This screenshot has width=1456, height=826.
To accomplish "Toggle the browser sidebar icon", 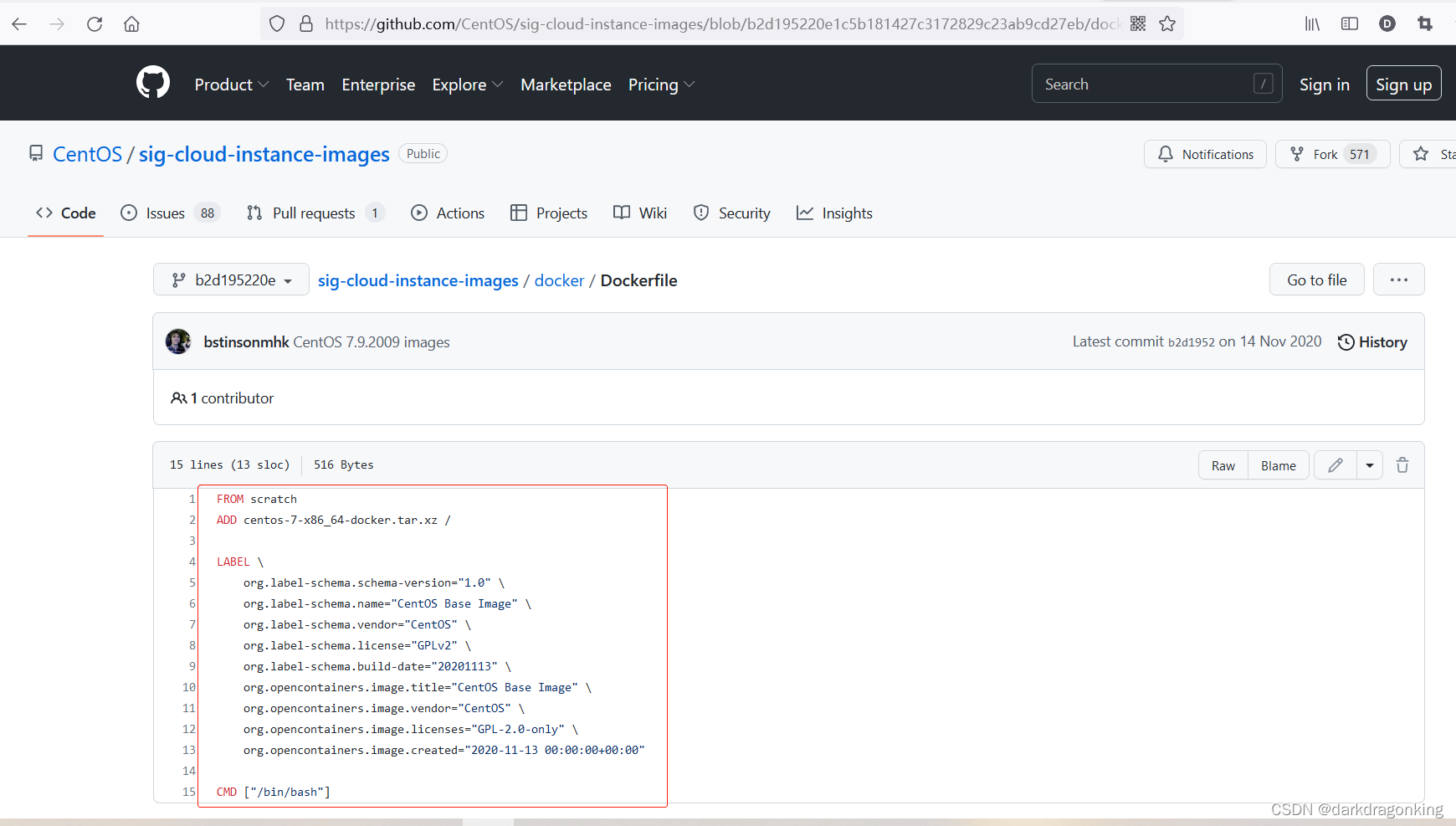I will pyautogui.click(x=1350, y=24).
